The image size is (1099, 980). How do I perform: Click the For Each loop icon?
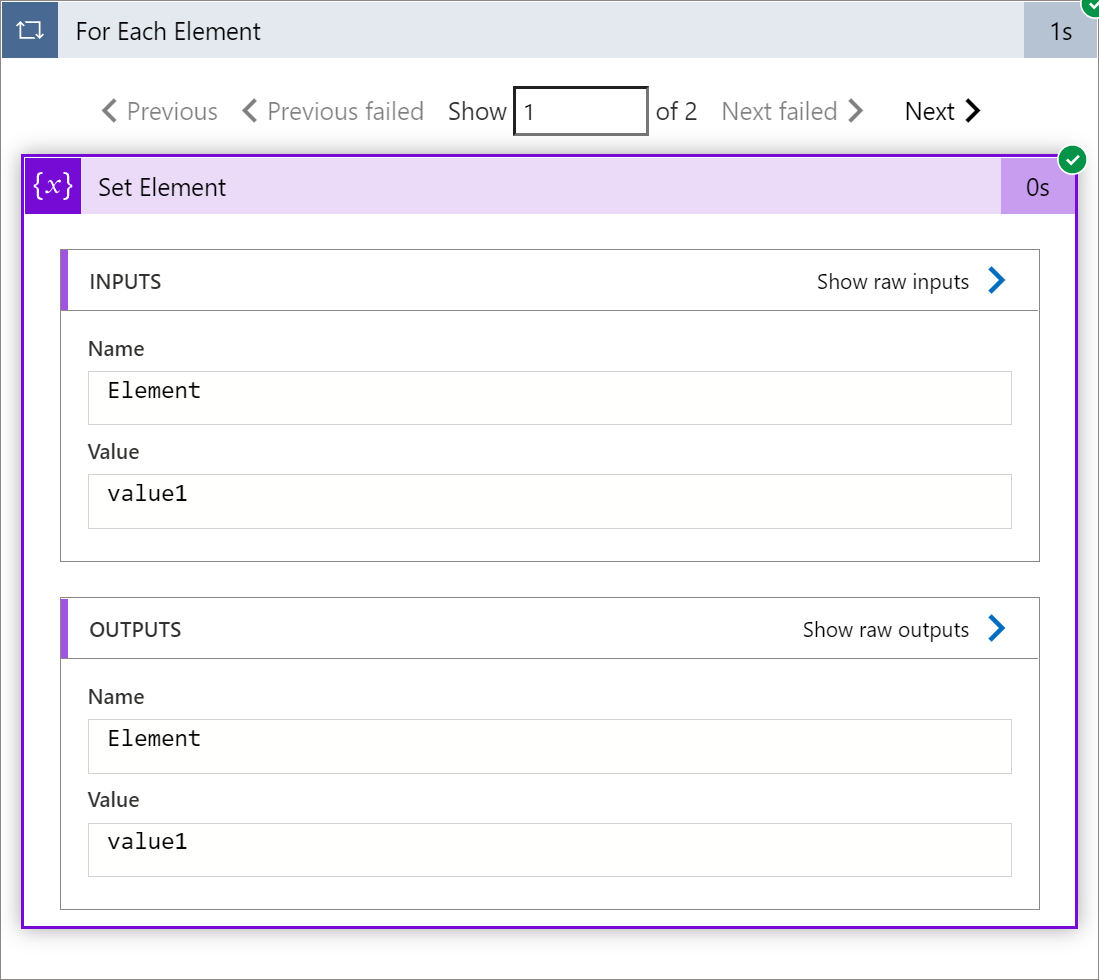pos(29,31)
